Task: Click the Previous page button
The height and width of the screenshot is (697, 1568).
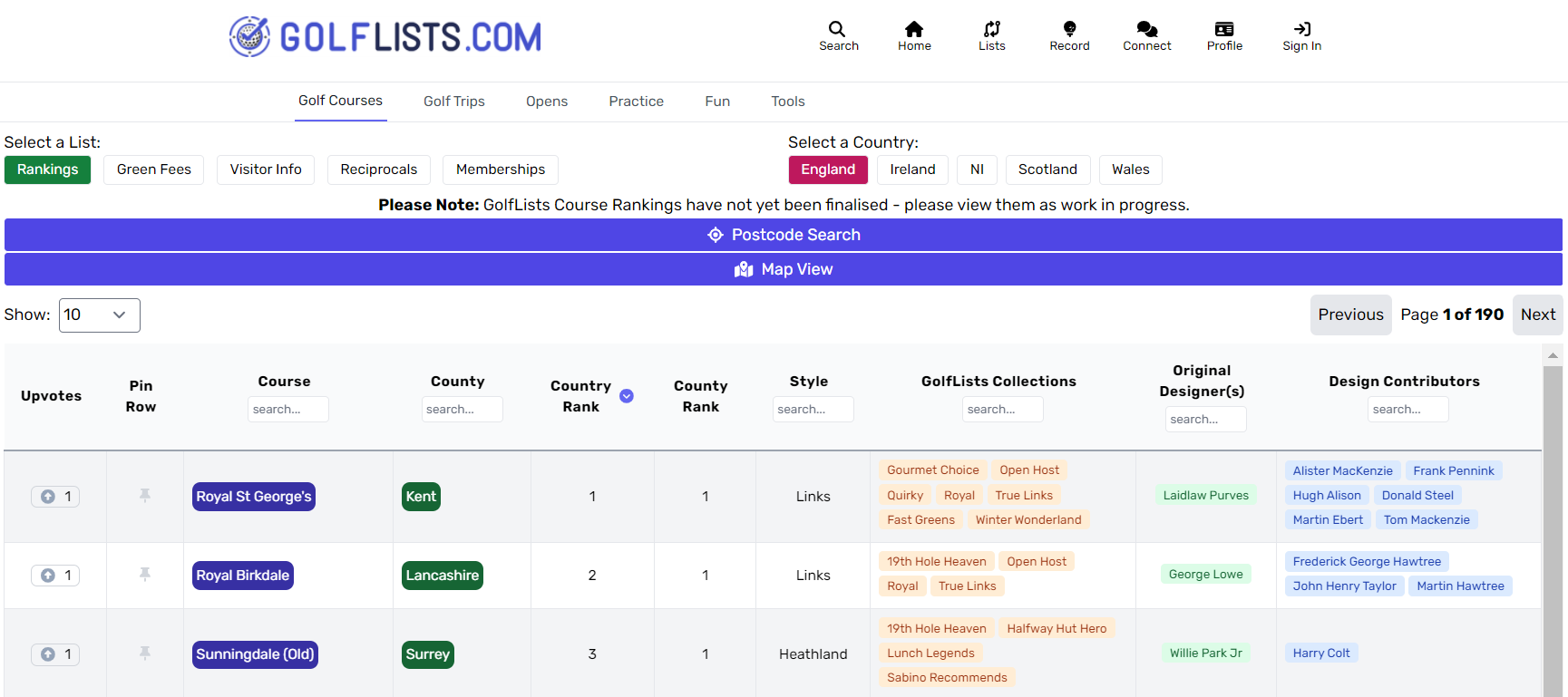Action: (x=1350, y=315)
